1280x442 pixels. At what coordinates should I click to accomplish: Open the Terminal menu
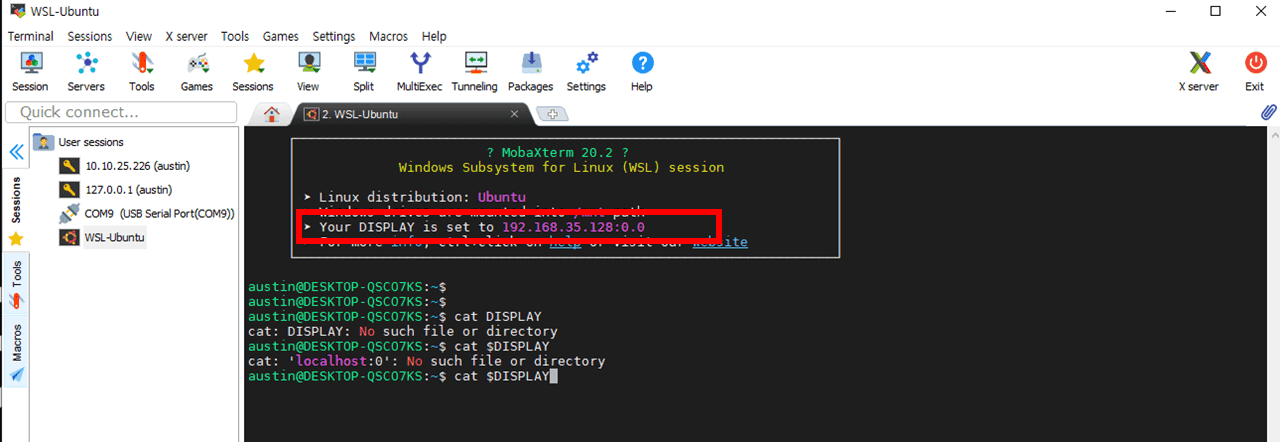click(31, 36)
